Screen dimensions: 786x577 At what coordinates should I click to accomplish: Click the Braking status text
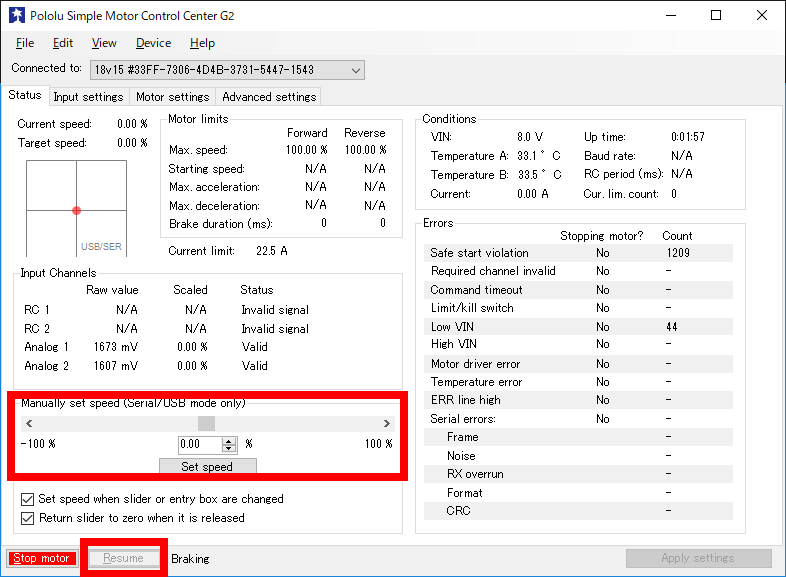pyautogui.click(x=190, y=559)
